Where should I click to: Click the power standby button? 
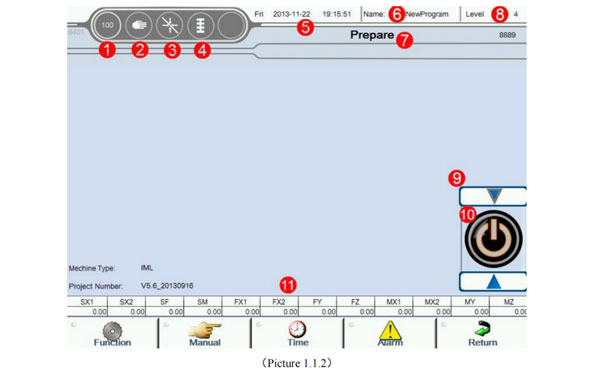[x=493, y=239]
